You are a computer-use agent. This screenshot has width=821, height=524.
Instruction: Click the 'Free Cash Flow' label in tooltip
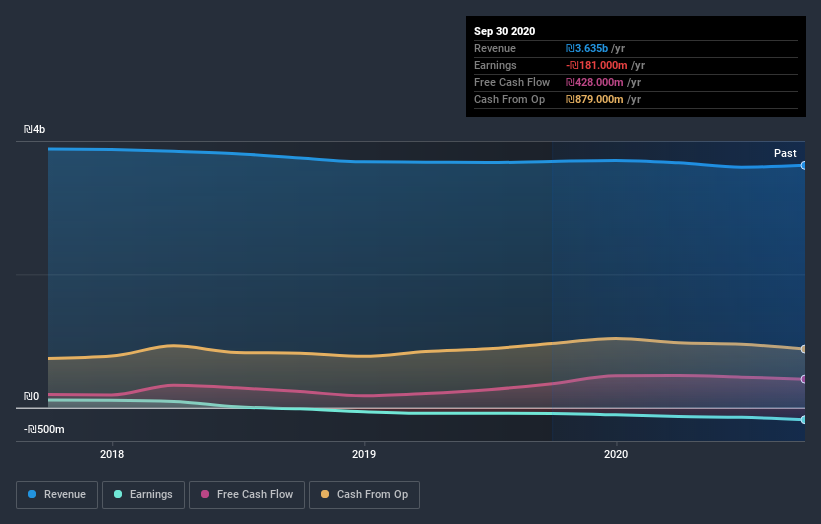[x=512, y=82]
